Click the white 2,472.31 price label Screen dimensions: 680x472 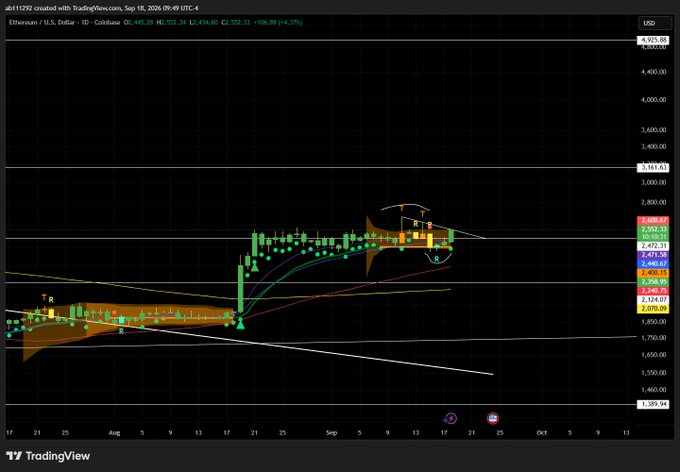coord(653,246)
